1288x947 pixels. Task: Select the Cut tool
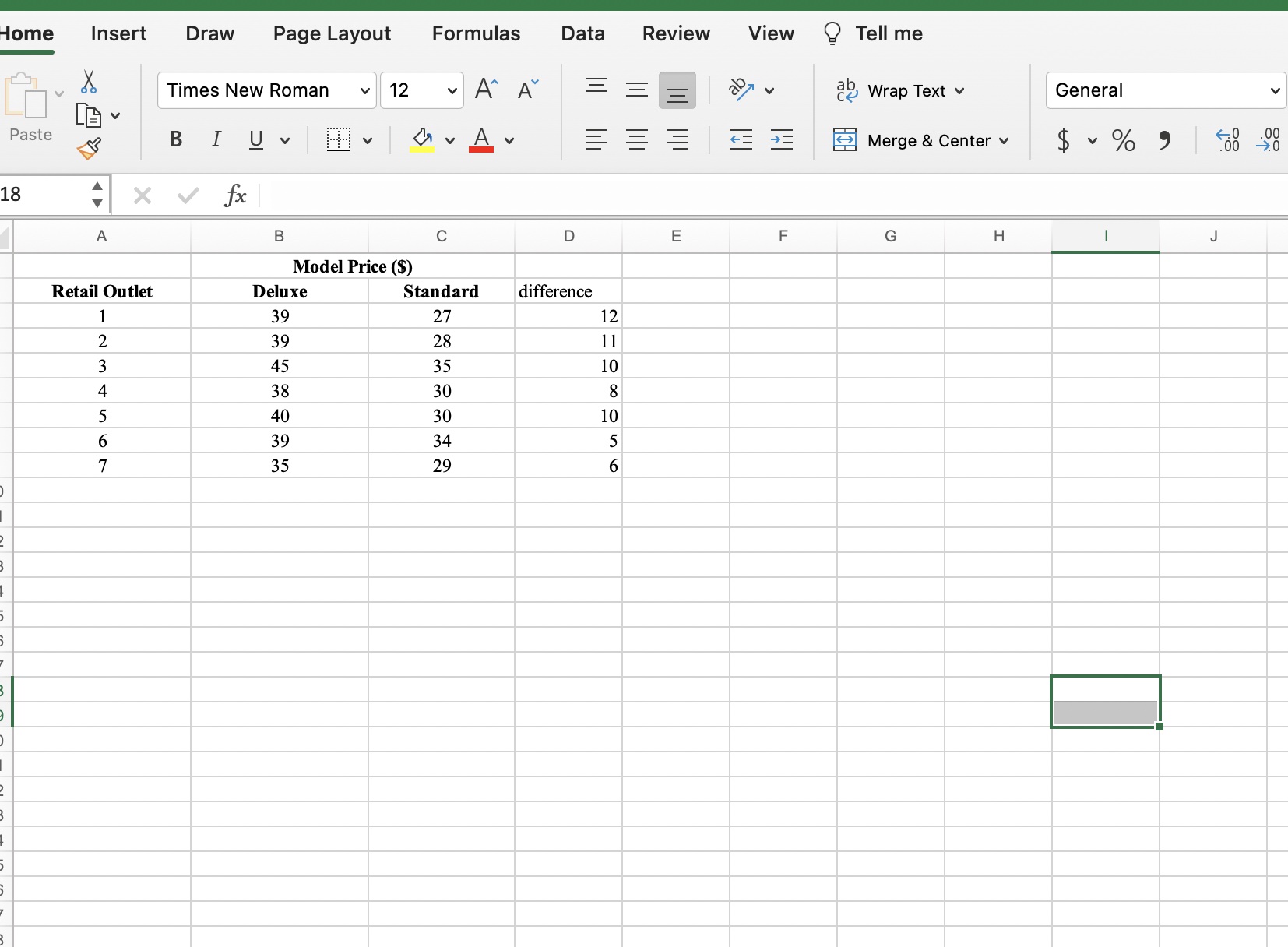89,80
